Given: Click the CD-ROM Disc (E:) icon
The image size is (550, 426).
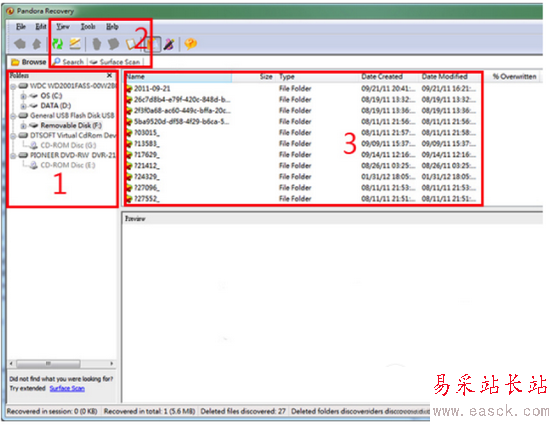Looking at the screenshot, I should coord(34,165).
